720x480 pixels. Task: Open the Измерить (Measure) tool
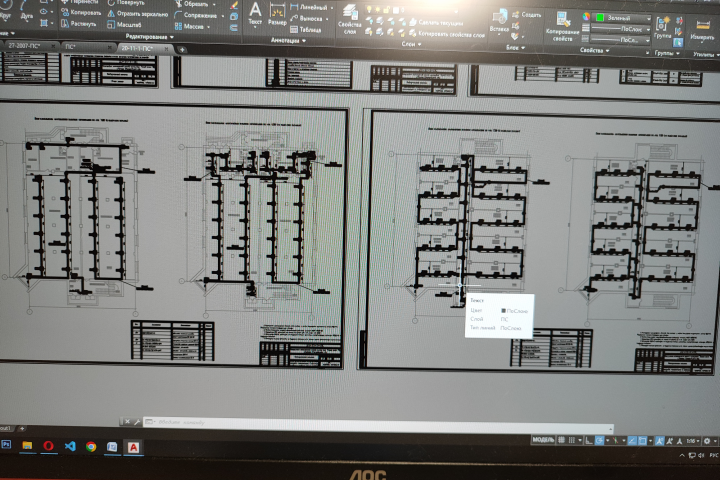tap(702, 30)
